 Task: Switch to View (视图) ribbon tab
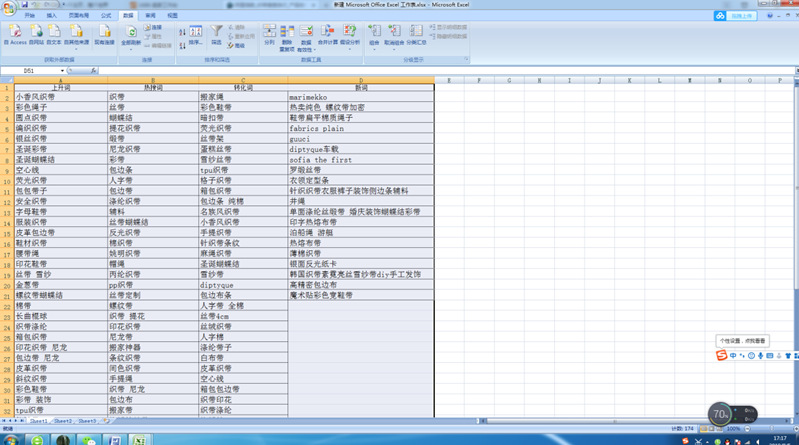173,16
